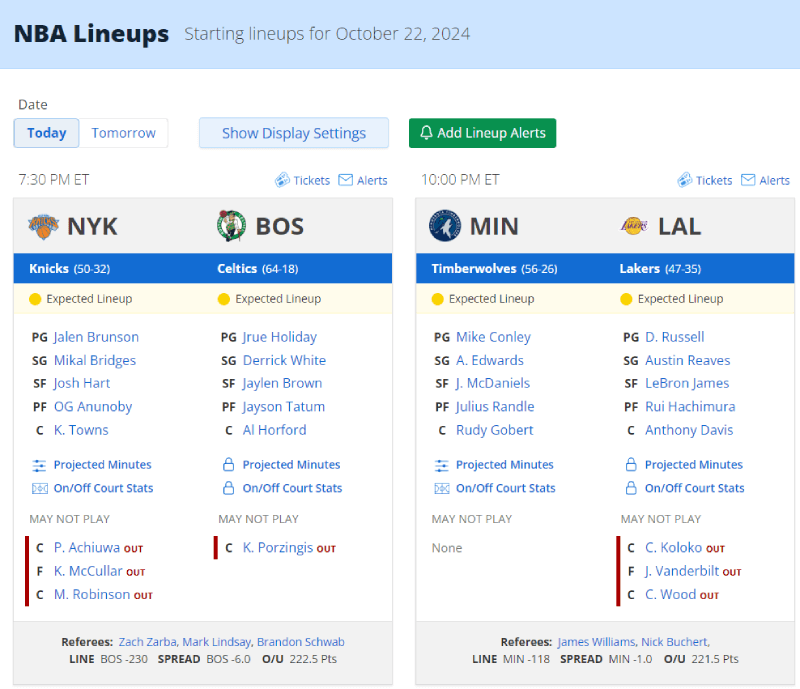Click envelope Alerts icon for MIN-LAL game
Screen dimensions: 800x689
748,180
